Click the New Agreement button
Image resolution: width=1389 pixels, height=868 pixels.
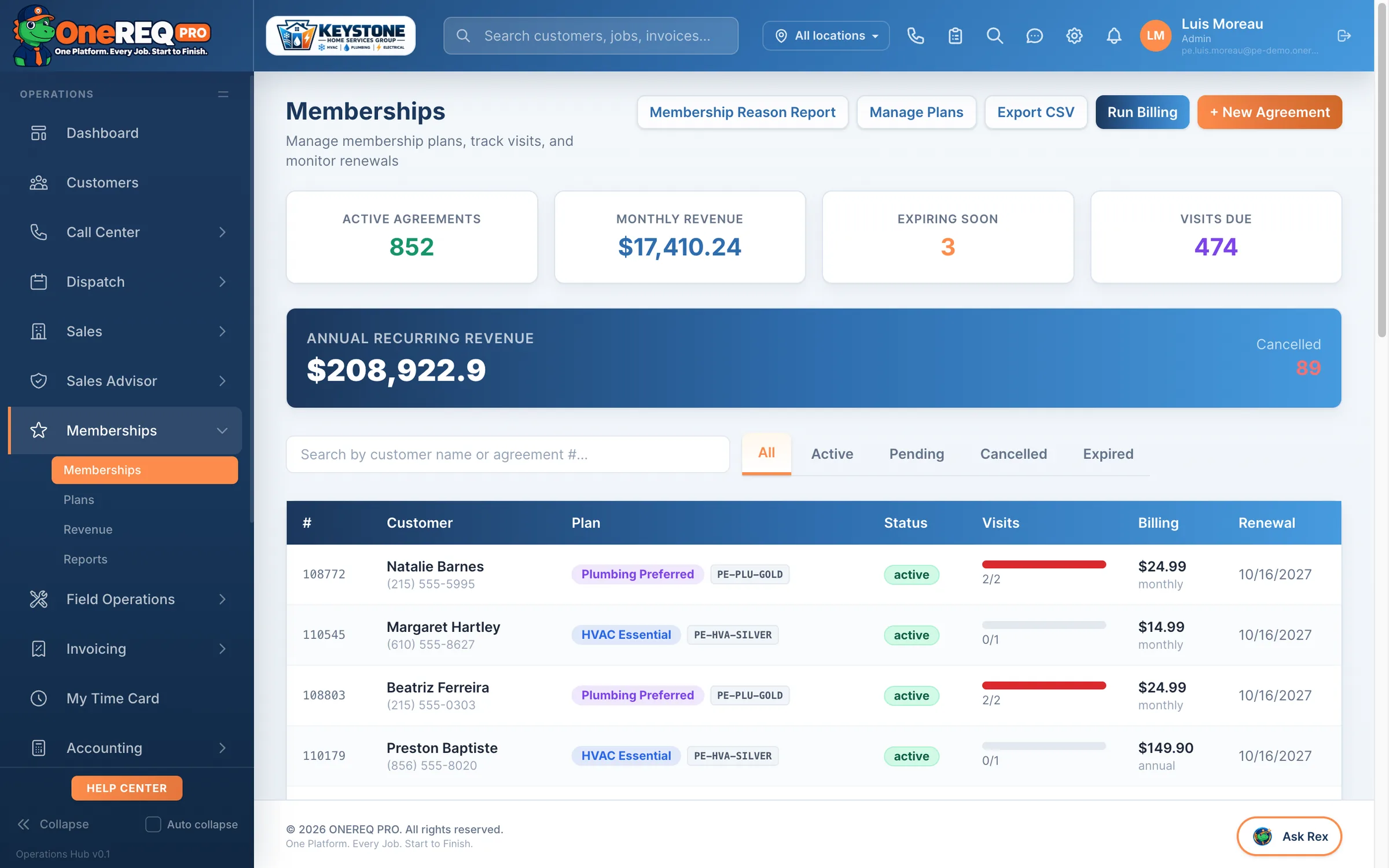point(1270,112)
